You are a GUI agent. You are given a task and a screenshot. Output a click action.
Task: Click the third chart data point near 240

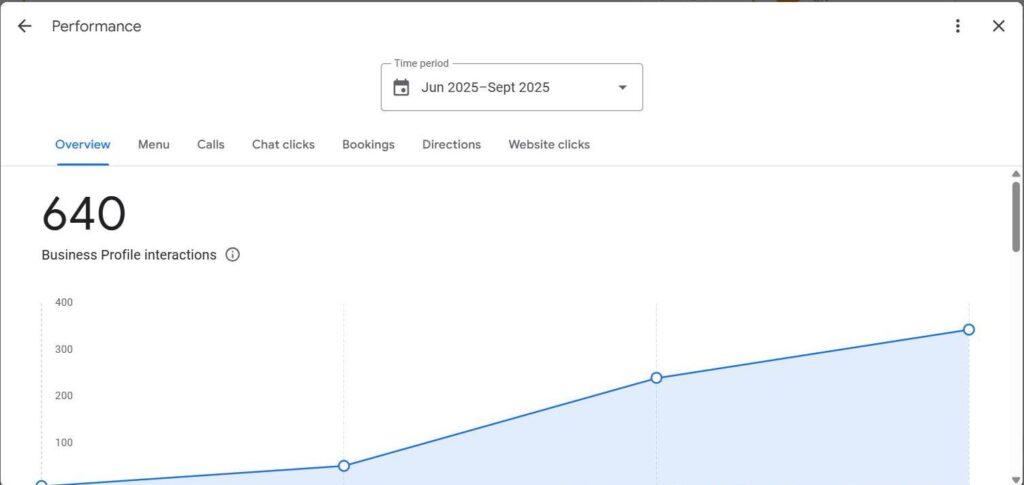656,378
